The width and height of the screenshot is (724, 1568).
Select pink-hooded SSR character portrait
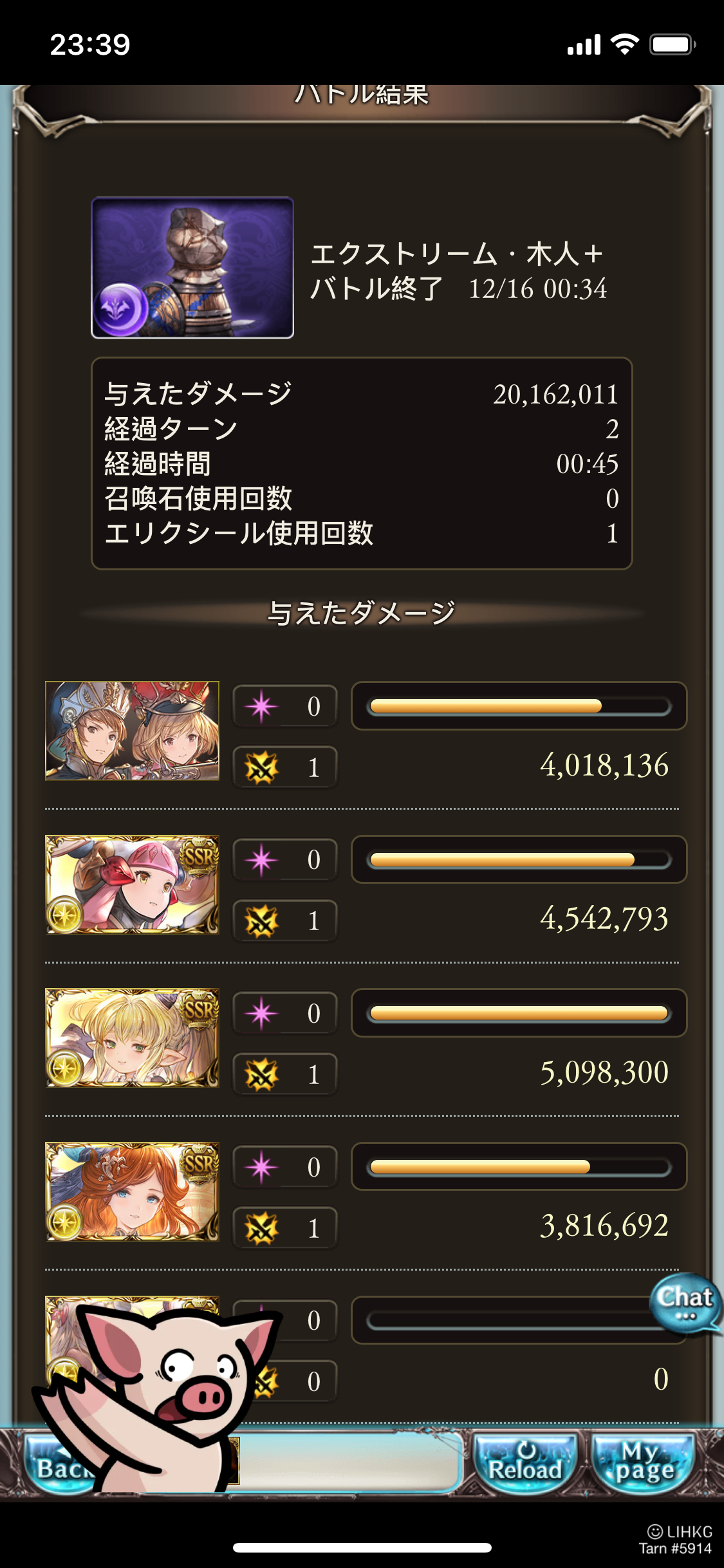point(132,884)
